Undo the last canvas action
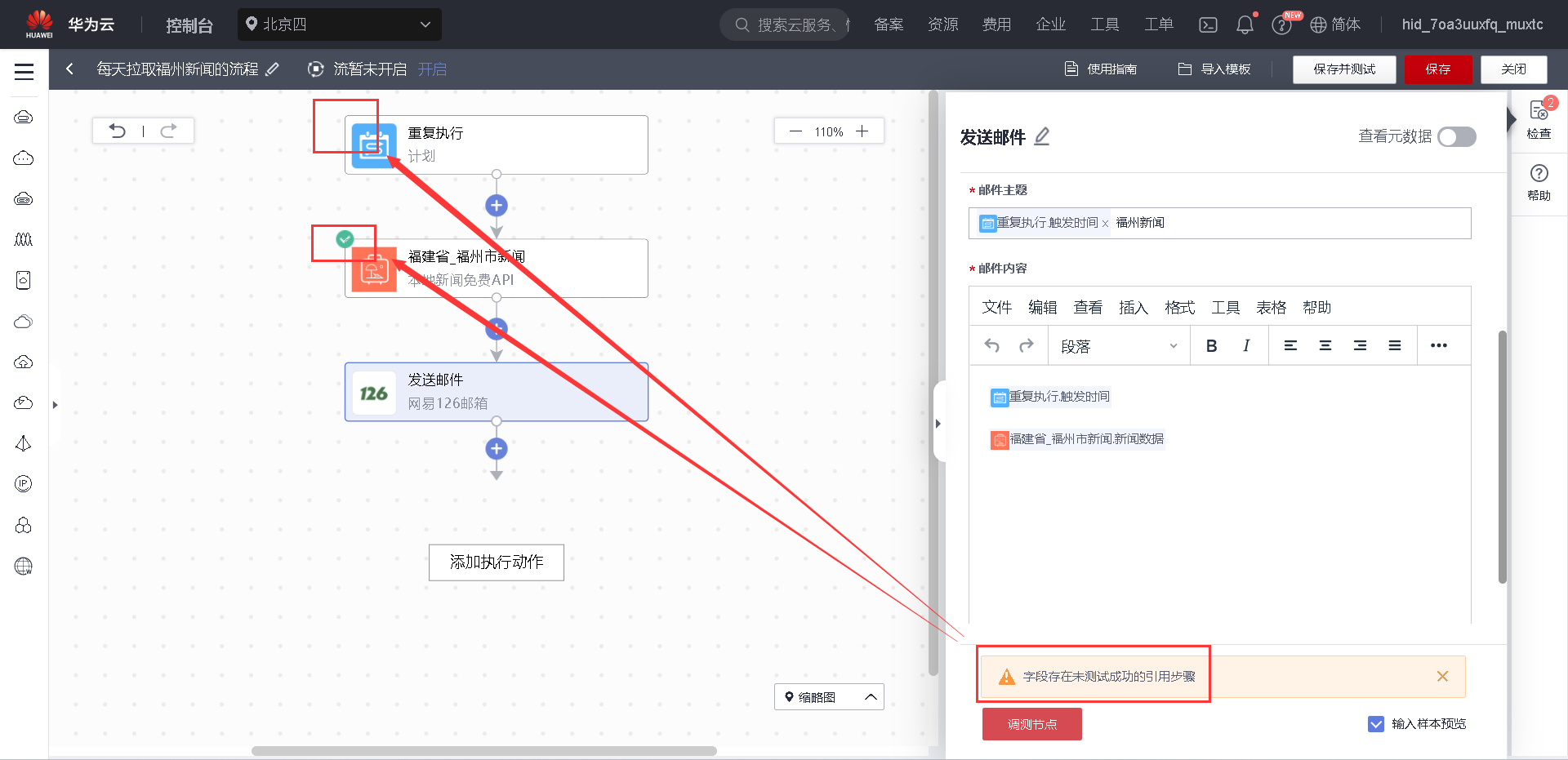 pyautogui.click(x=118, y=131)
